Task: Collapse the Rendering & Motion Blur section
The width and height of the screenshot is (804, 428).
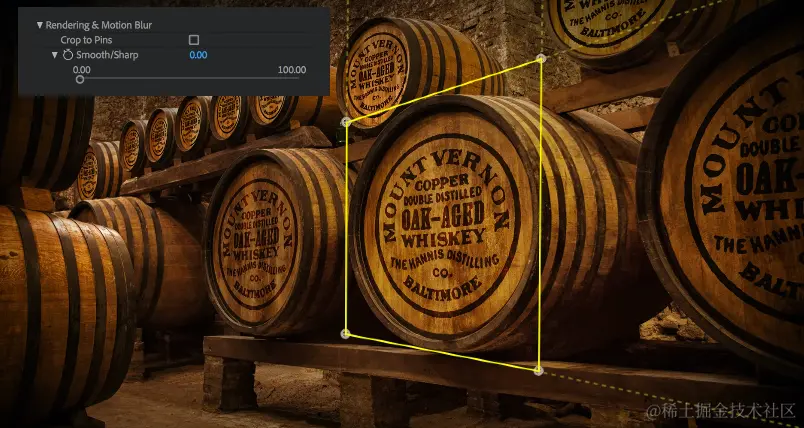Action: pyautogui.click(x=39, y=25)
